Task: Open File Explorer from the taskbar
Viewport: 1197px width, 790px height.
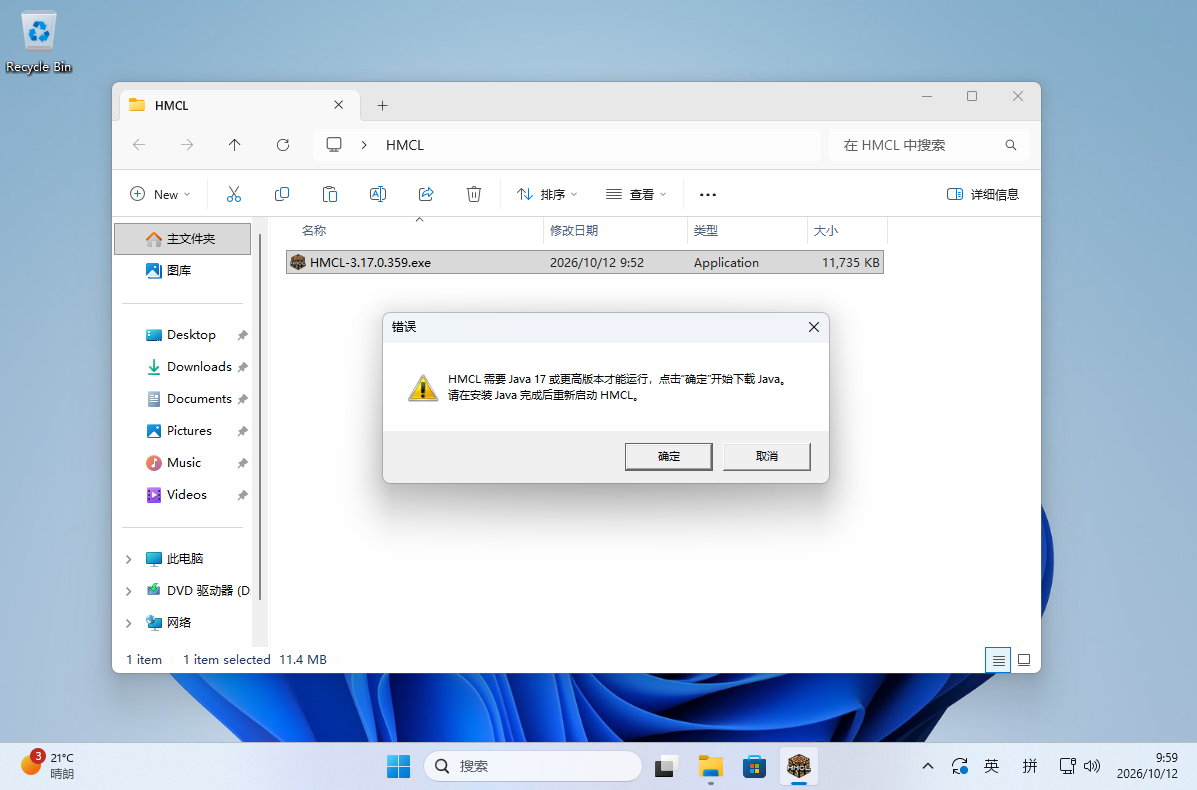Action: [x=711, y=766]
